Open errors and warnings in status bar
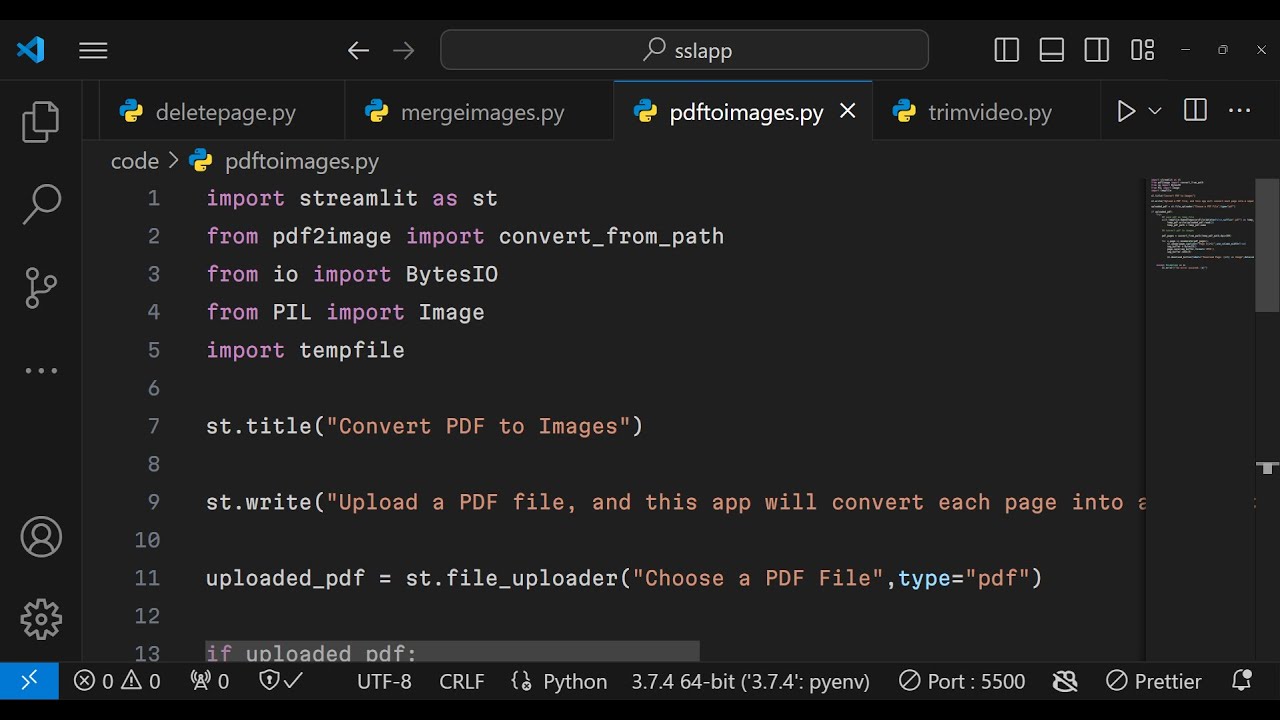1280x720 pixels. click(x=117, y=681)
